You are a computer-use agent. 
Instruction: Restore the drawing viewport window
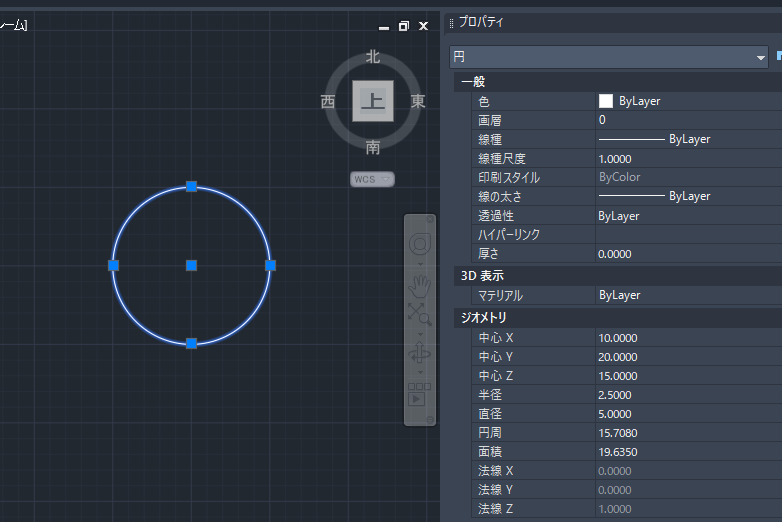point(403,26)
